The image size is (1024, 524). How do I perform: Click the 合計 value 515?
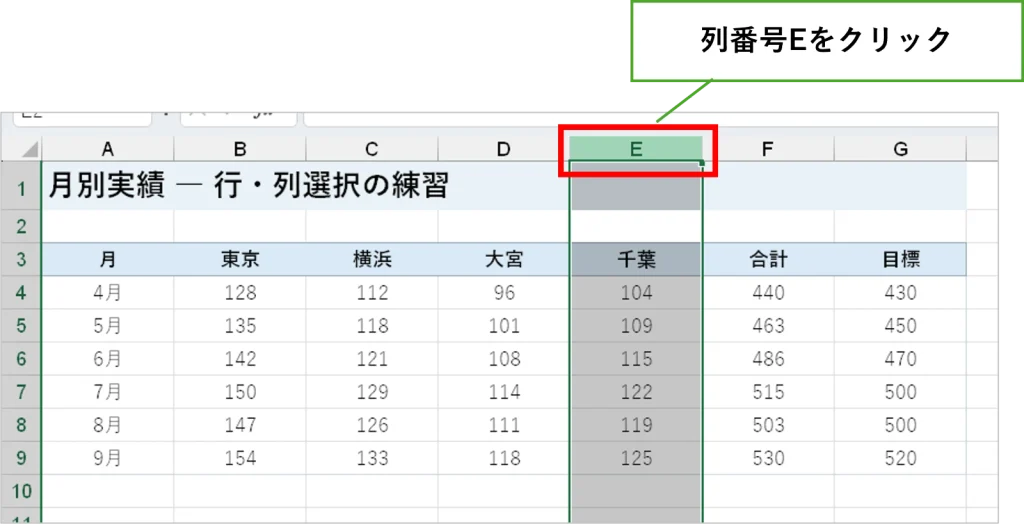point(768,391)
